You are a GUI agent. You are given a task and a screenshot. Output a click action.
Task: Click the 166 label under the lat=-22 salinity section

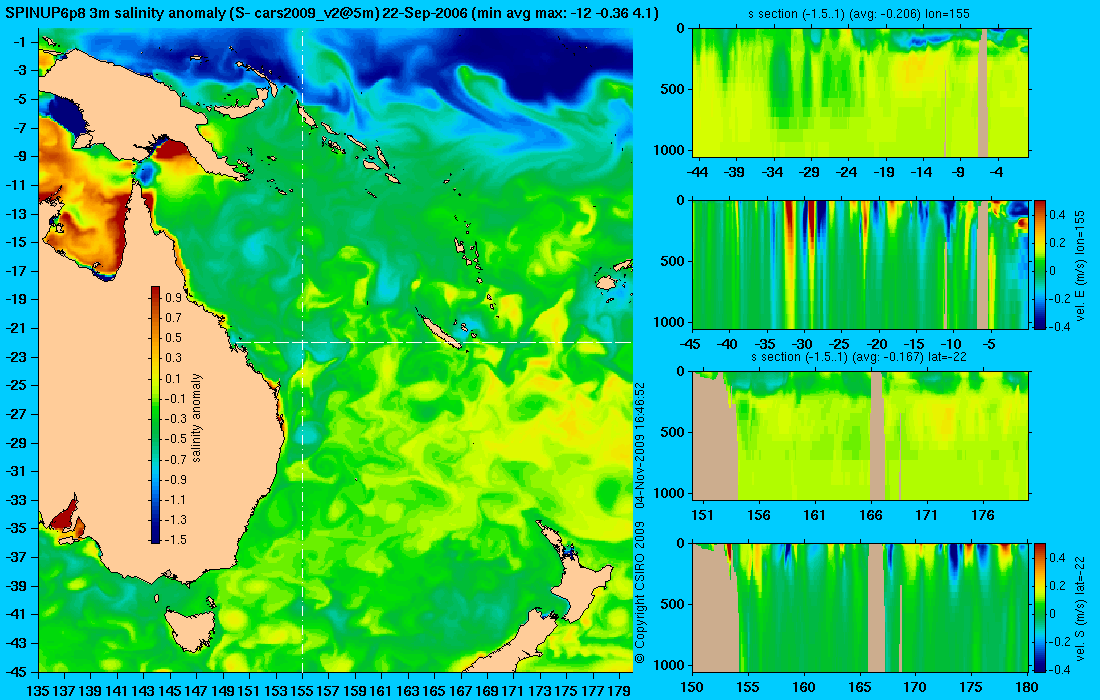pos(871,516)
